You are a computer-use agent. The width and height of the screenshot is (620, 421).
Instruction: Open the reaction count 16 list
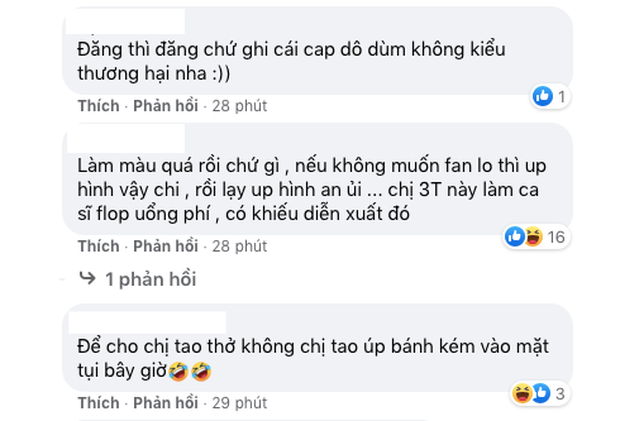point(556,237)
